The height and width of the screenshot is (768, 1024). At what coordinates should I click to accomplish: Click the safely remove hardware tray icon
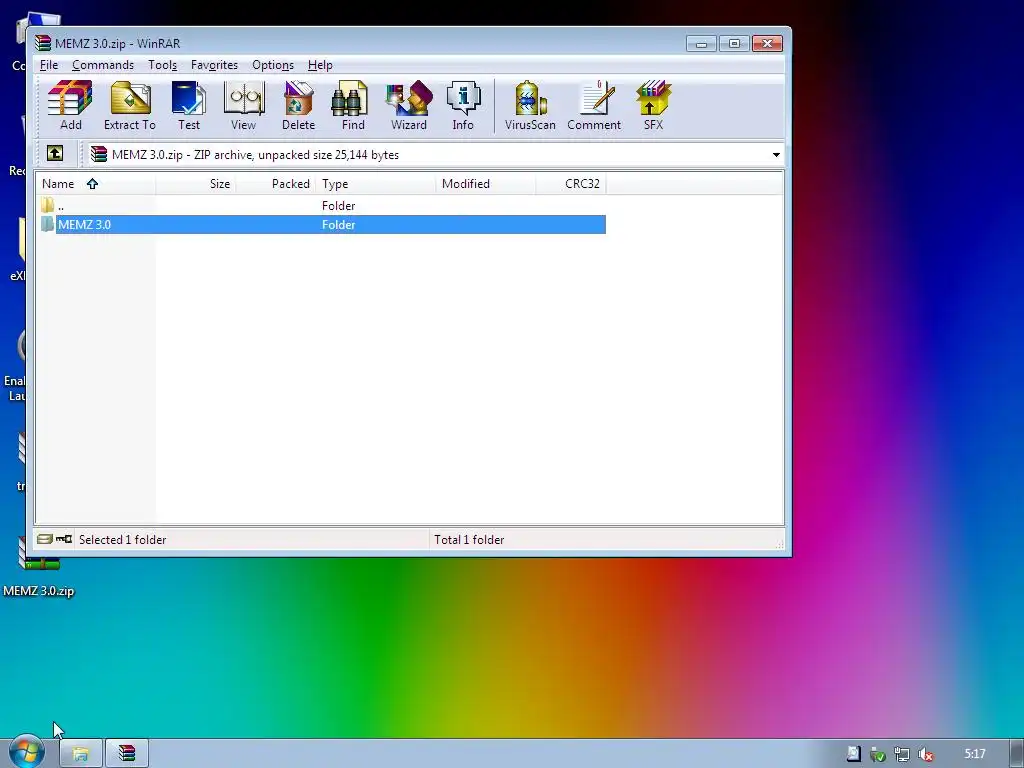[877, 754]
